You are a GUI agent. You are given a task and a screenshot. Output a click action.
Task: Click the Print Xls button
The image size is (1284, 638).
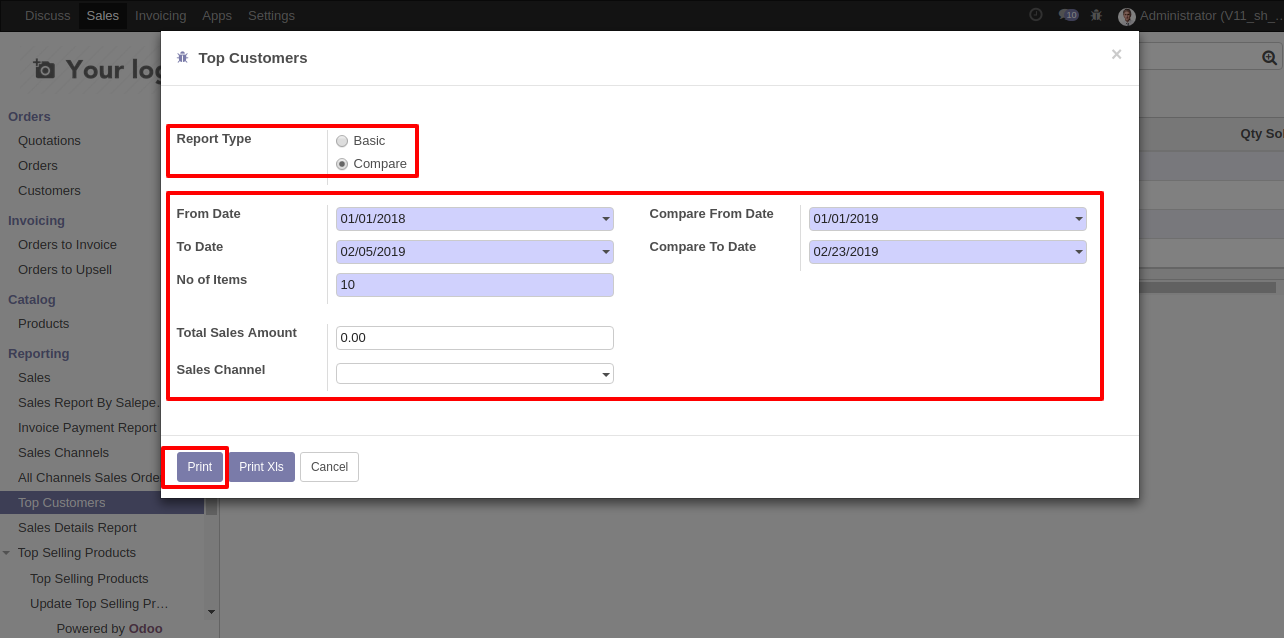pos(261,467)
